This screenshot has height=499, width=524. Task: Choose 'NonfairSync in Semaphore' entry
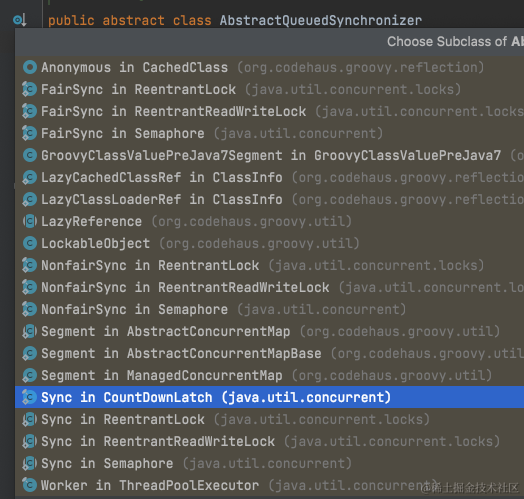[x=269, y=309]
